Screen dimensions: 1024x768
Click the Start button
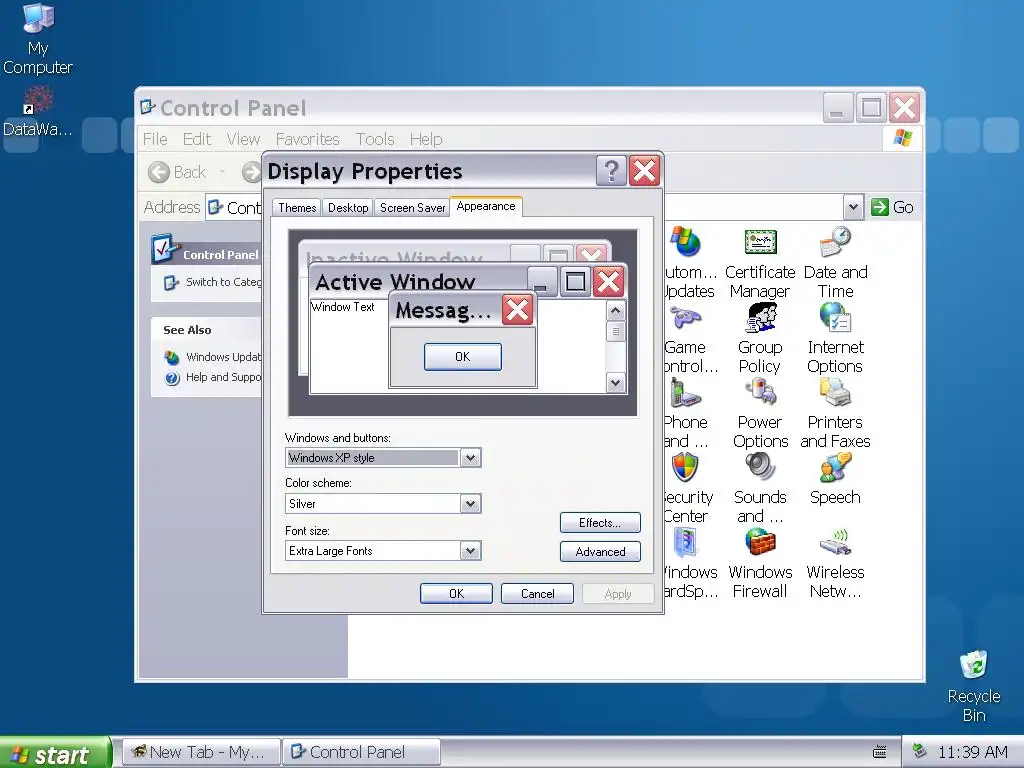click(x=55, y=753)
